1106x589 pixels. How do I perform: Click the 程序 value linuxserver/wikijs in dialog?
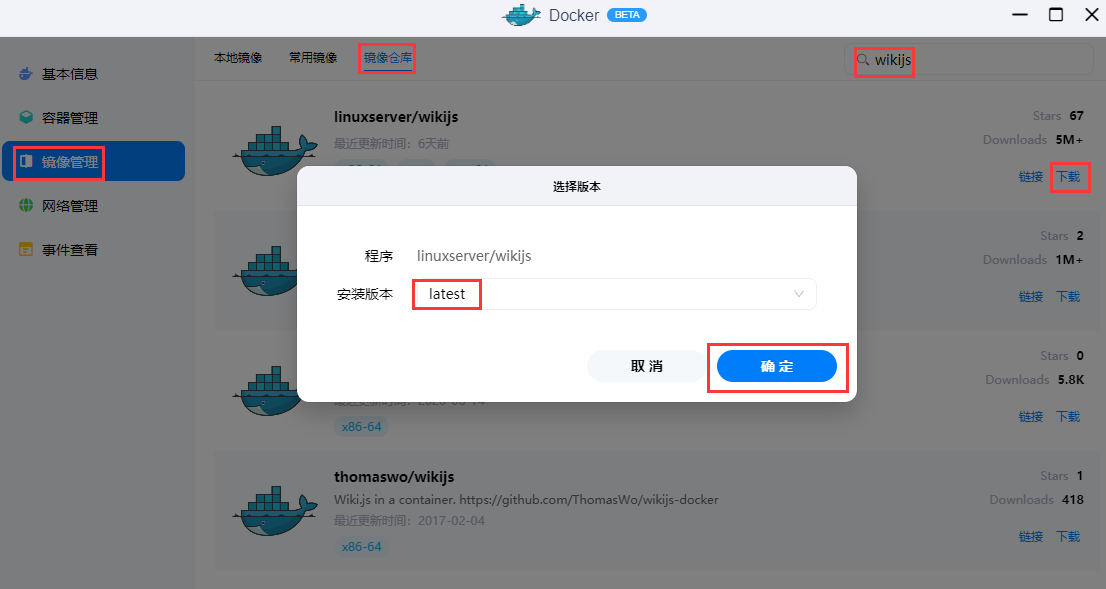(x=474, y=255)
